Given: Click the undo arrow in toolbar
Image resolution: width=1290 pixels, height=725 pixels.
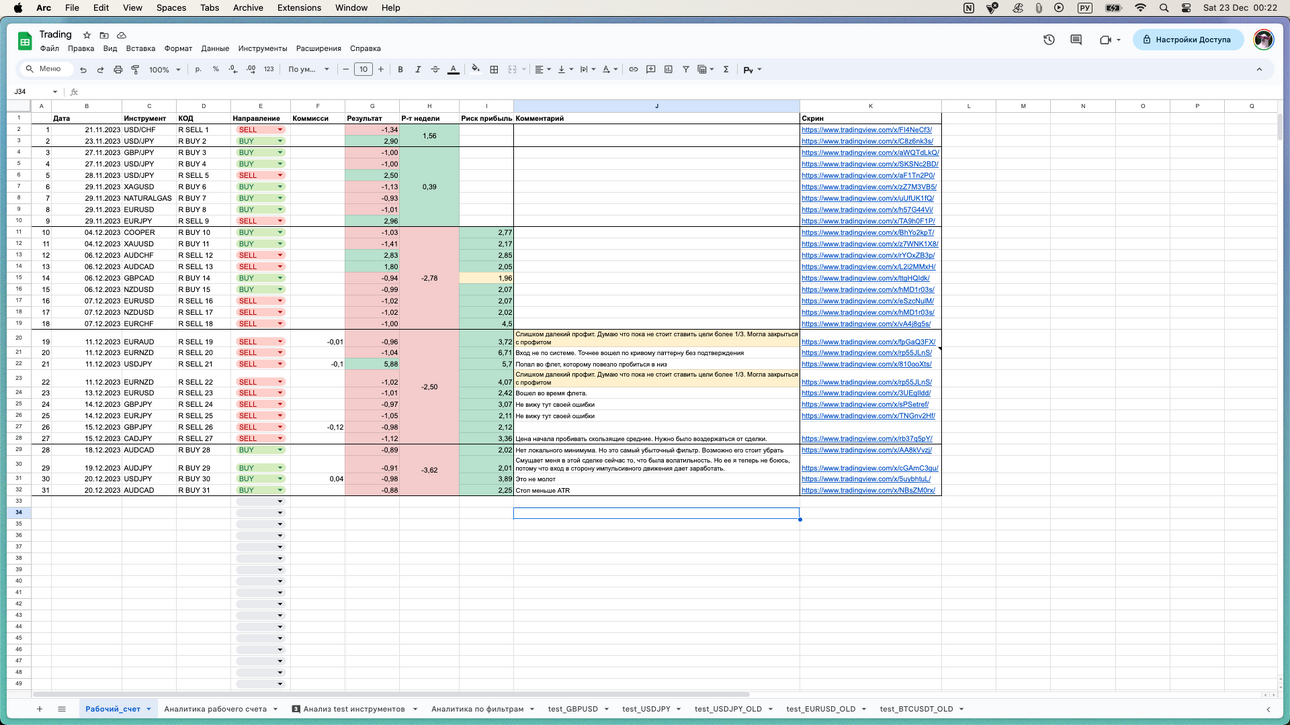Looking at the screenshot, I should 83,70.
